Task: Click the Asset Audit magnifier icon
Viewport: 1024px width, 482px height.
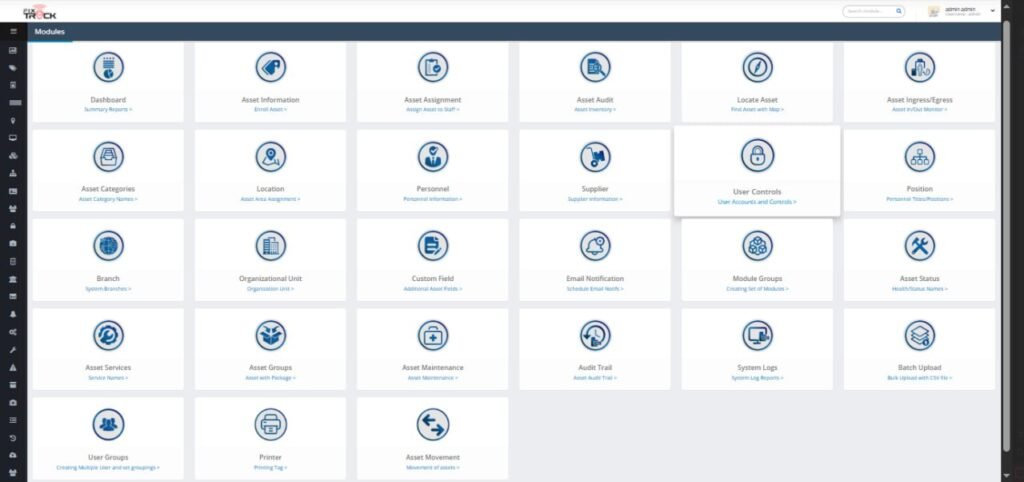Action: point(595,67)
